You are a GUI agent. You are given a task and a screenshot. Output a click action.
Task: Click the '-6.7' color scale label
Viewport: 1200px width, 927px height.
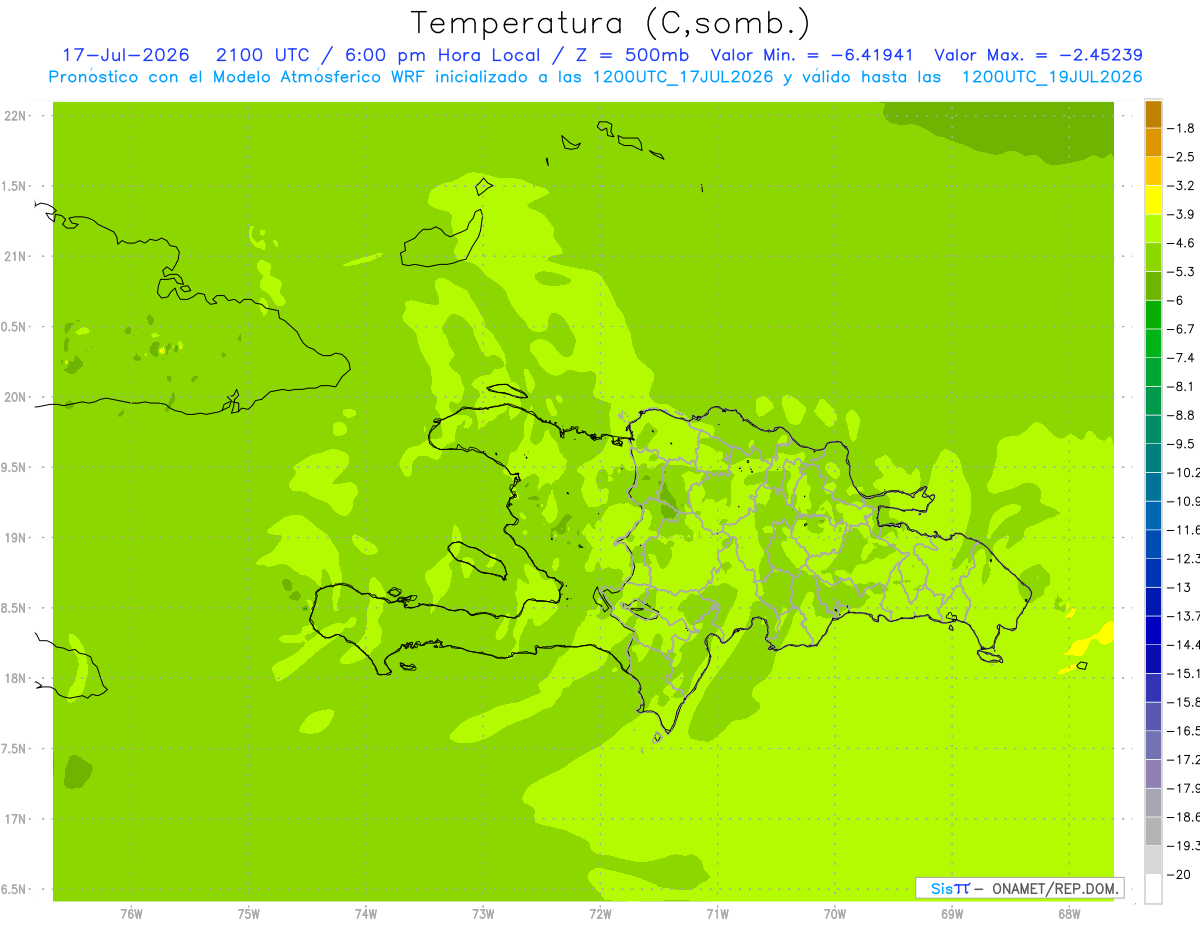pos(1182,329)
